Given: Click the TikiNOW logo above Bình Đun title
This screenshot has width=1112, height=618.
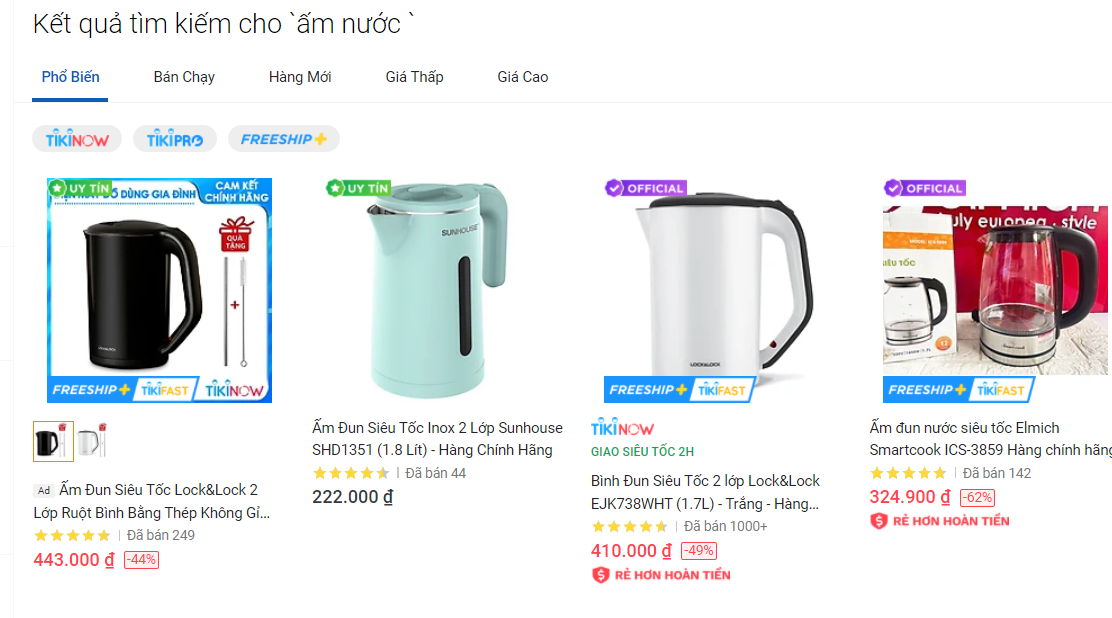Looking at the screenshot, I should coord(622,428).
